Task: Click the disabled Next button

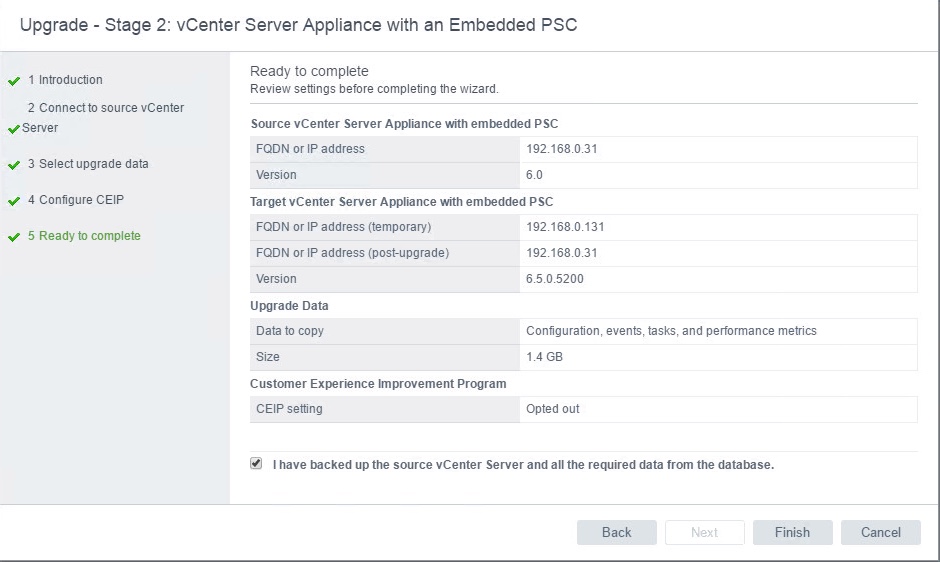Action: [704, 532]
